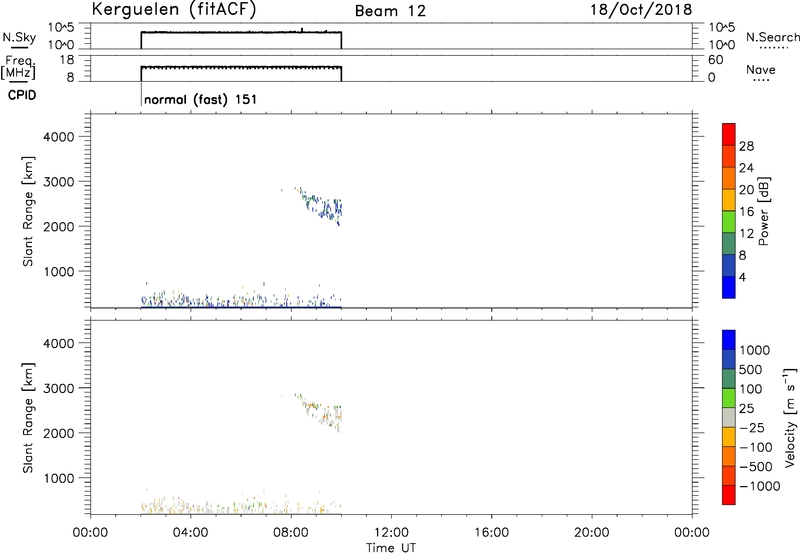Click the blue bottom segment of Power colorbar
The width and height of the screenshot is (800, 554).
pyautogui.click(x=729, y=287)
